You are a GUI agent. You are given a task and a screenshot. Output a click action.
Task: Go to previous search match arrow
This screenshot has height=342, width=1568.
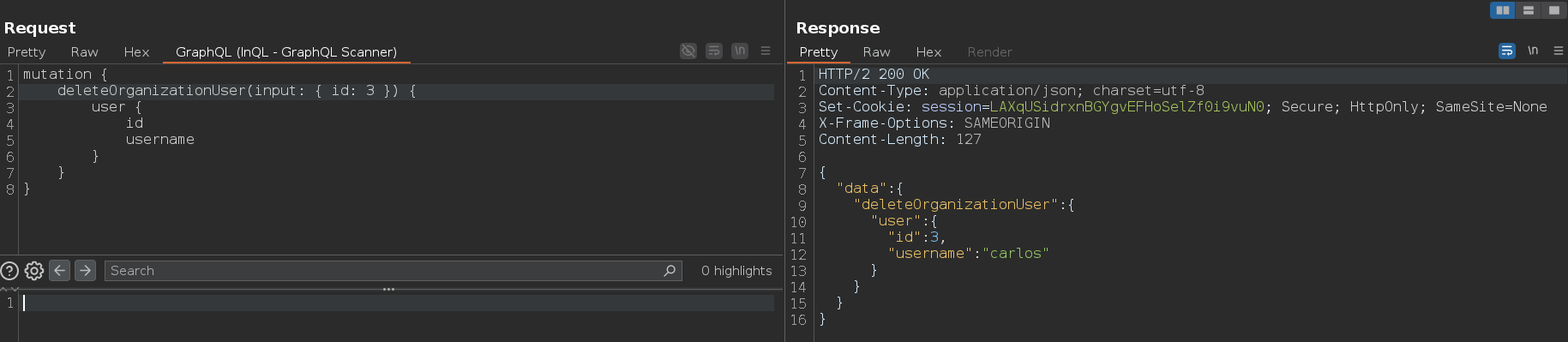pos(59,271)
